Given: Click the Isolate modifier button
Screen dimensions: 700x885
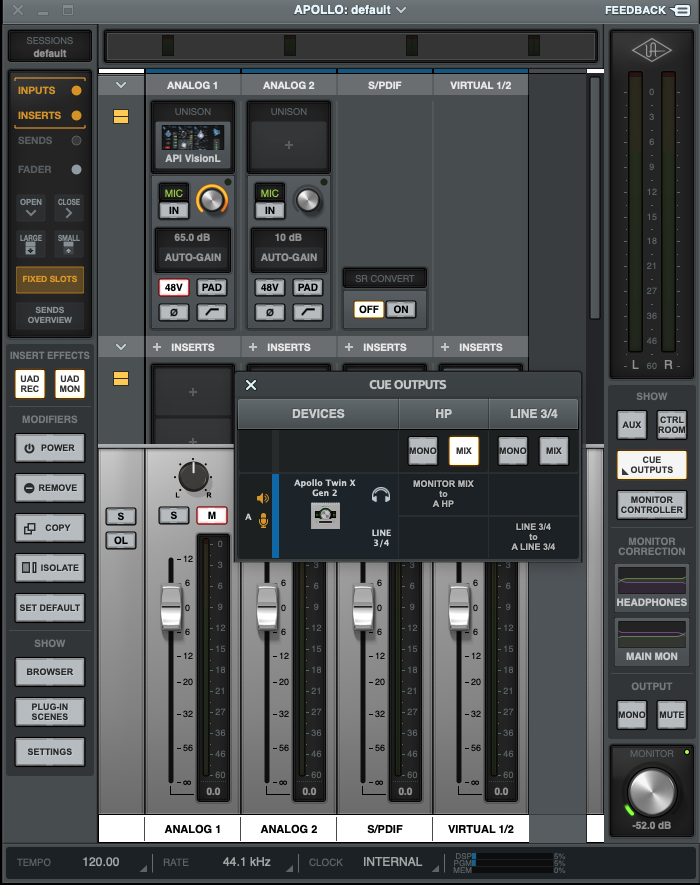Looking at the screenshot, I should click(x=50, y=568).
